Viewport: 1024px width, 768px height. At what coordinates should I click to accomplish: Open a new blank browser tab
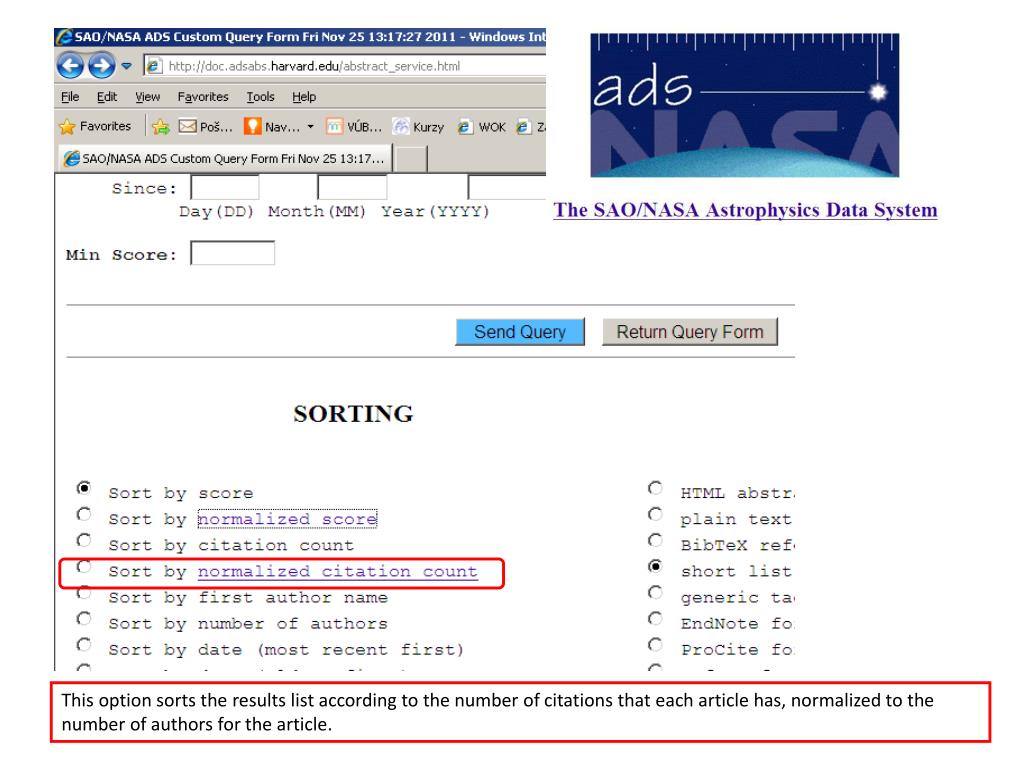[x=411, y=159]
